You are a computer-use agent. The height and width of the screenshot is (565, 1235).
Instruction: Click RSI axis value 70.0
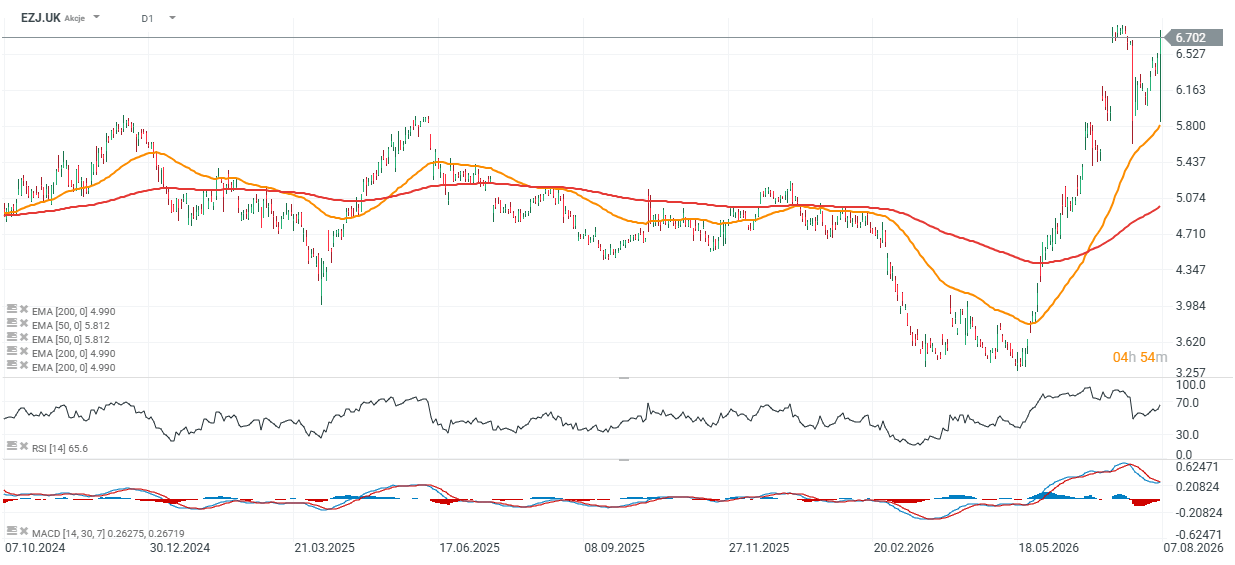1187,403
